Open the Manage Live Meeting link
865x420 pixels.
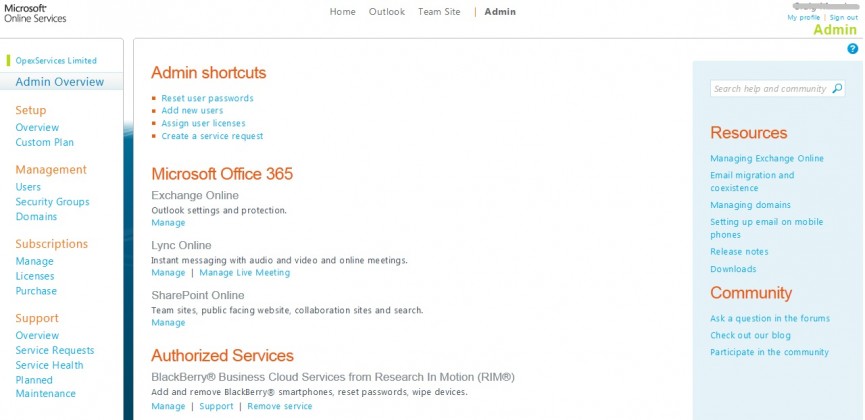pyautogui.click(x=245, y=272)
